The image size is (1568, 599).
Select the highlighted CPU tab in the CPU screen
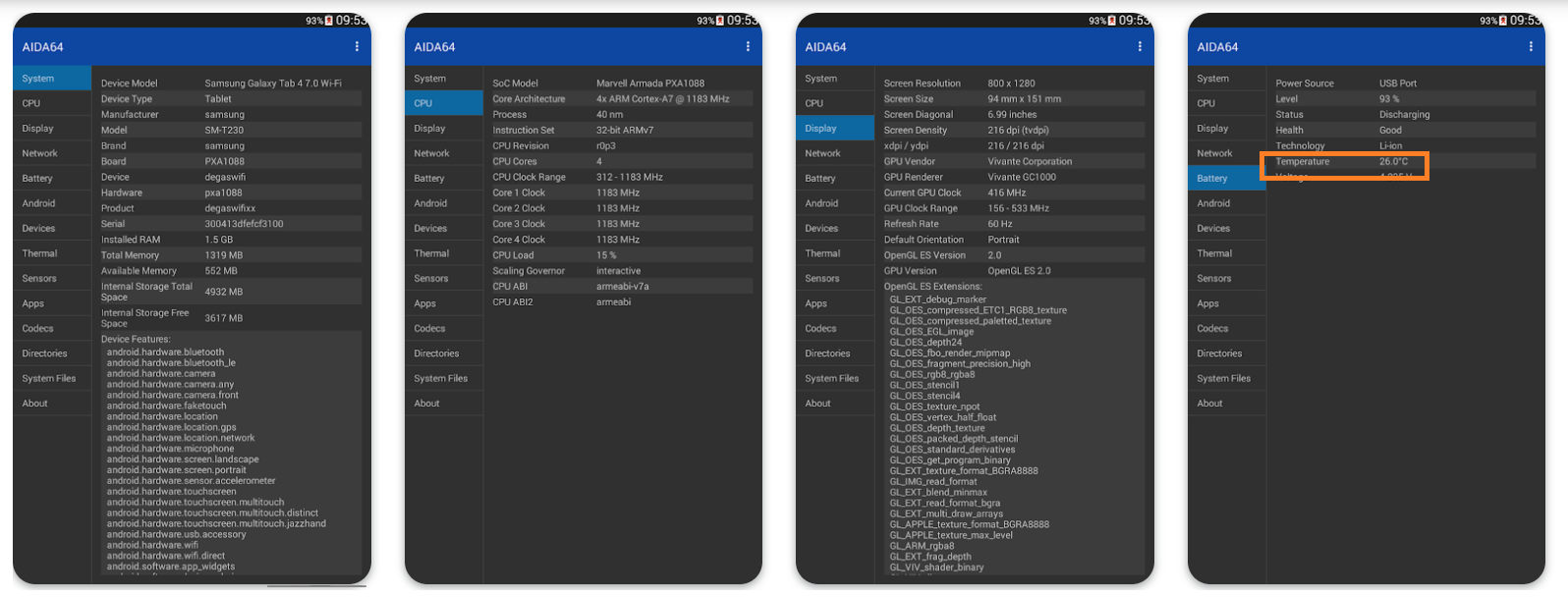[x=444, y=103]
